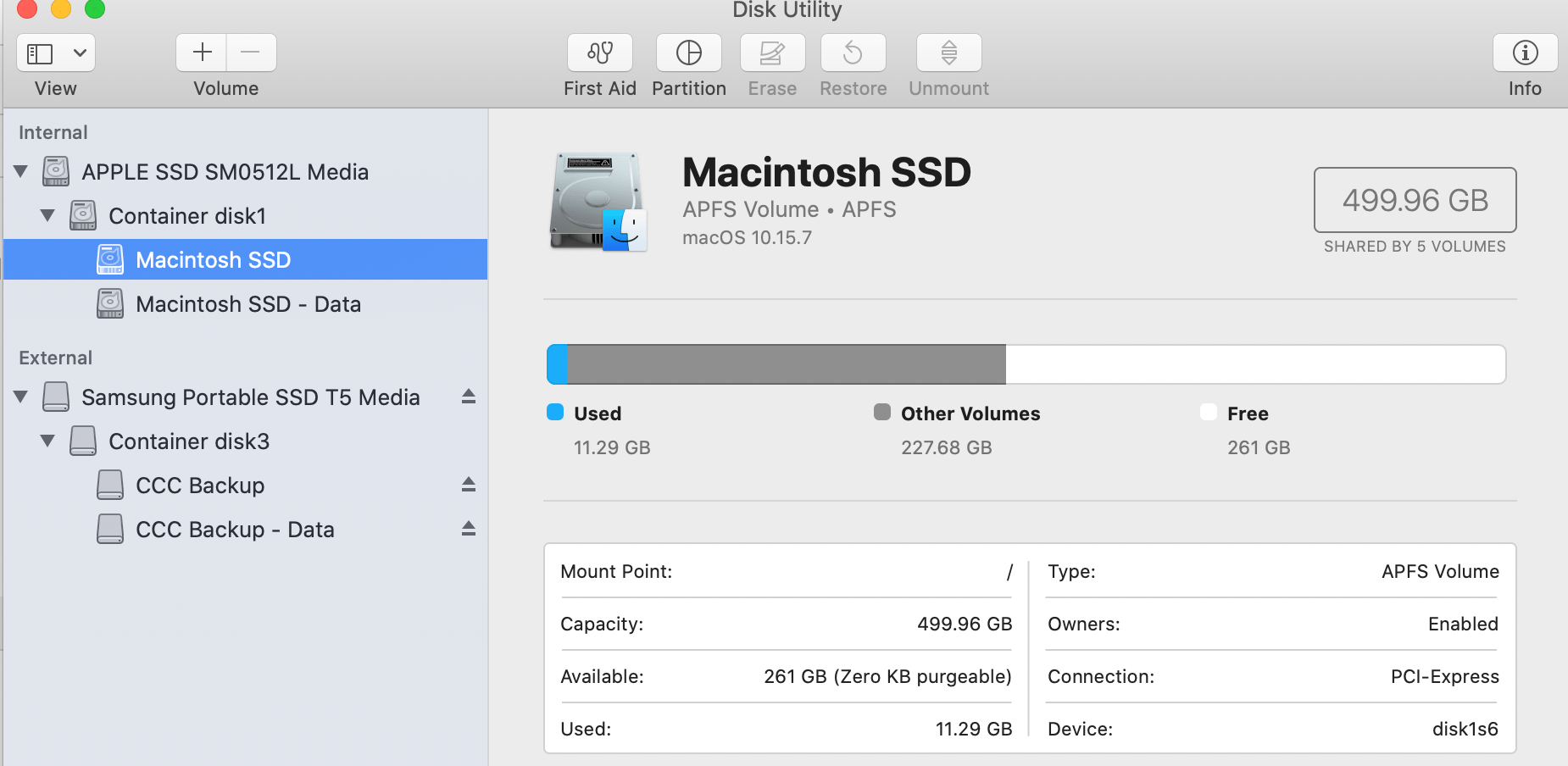Open the Partition tool
Viewport: 1568px width, 766px height.
pos(689,53)
